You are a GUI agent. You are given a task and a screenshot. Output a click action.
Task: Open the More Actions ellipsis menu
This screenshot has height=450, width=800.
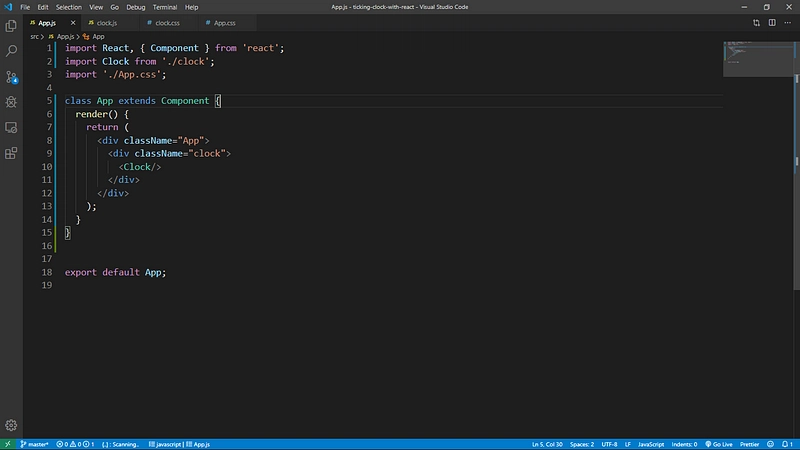(x=787, y=23)
